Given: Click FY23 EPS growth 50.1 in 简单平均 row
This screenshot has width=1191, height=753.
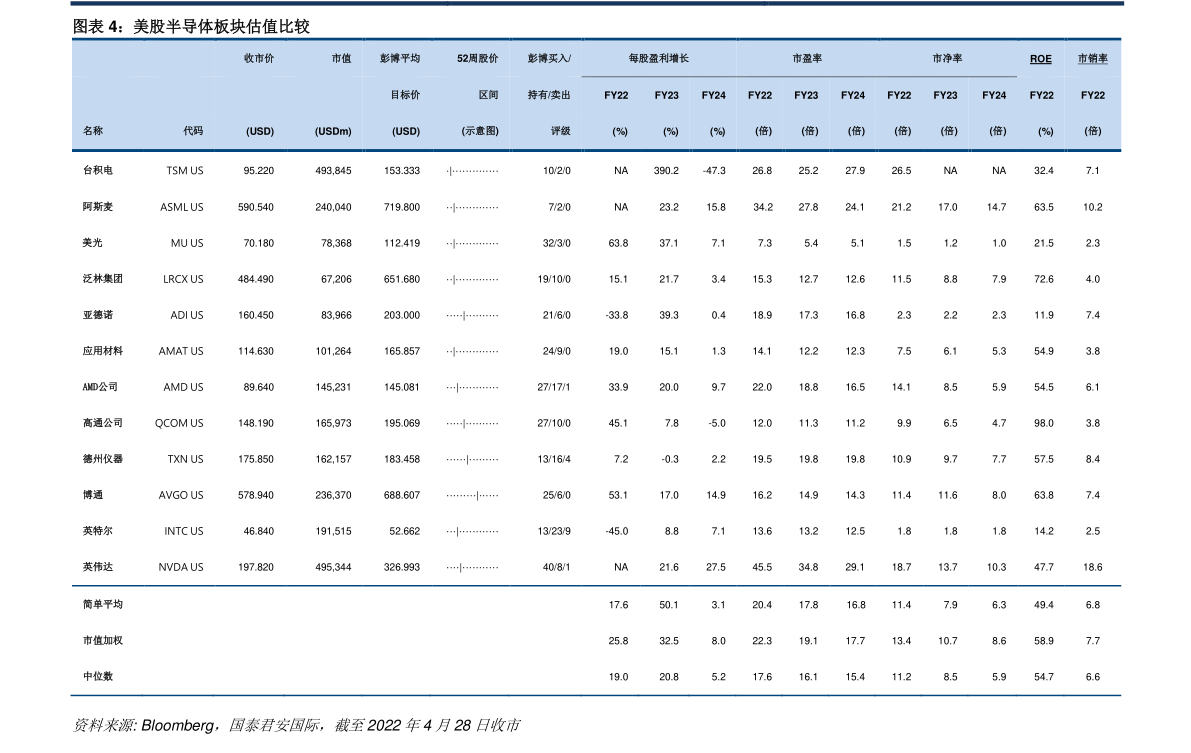Looking at the screenshot, I should 669,606.
